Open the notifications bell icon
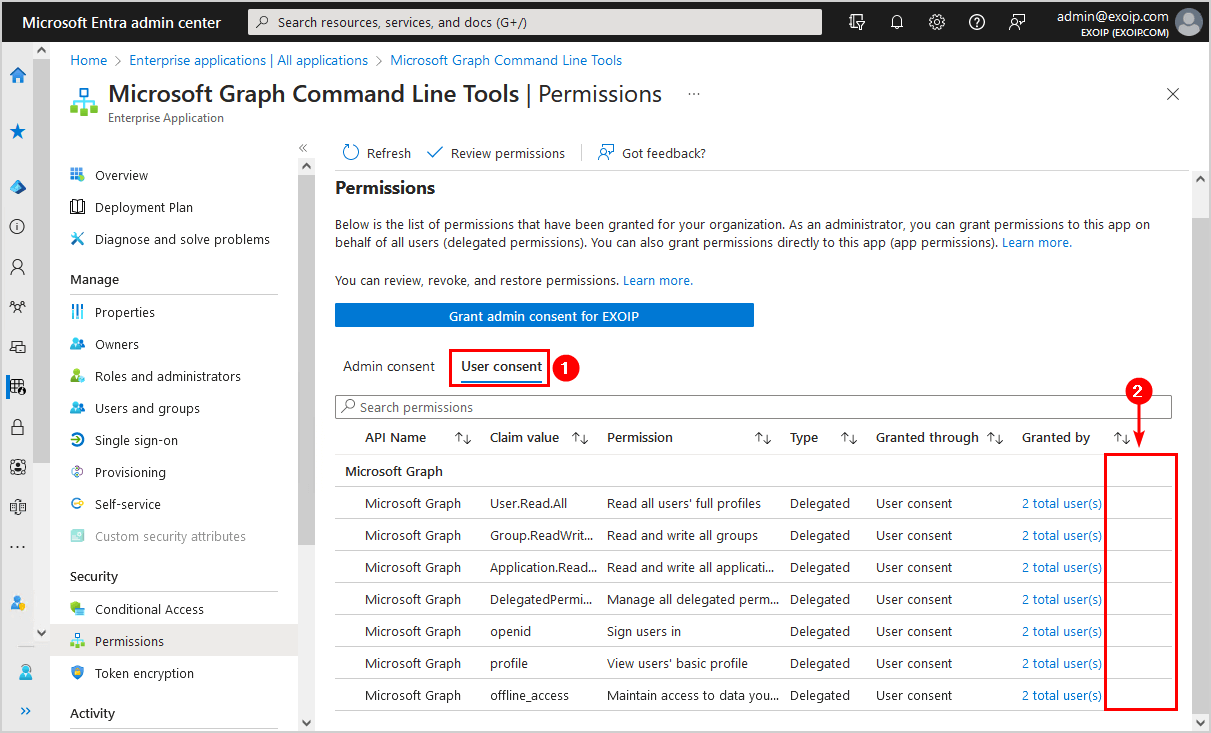The height and width of the screenshot is (733, 1211). [897, 22]
